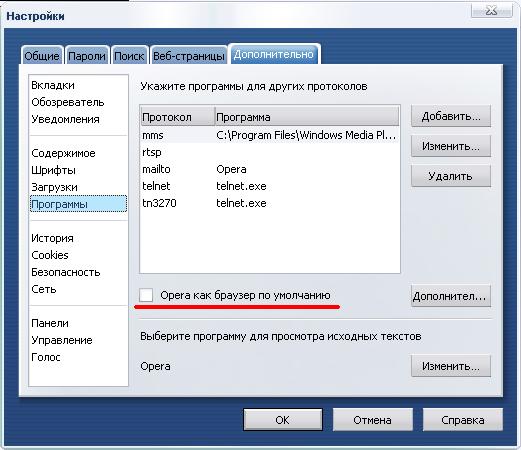Click Opera source viewer label
The image size is (521, 450).
click(155, 366)
